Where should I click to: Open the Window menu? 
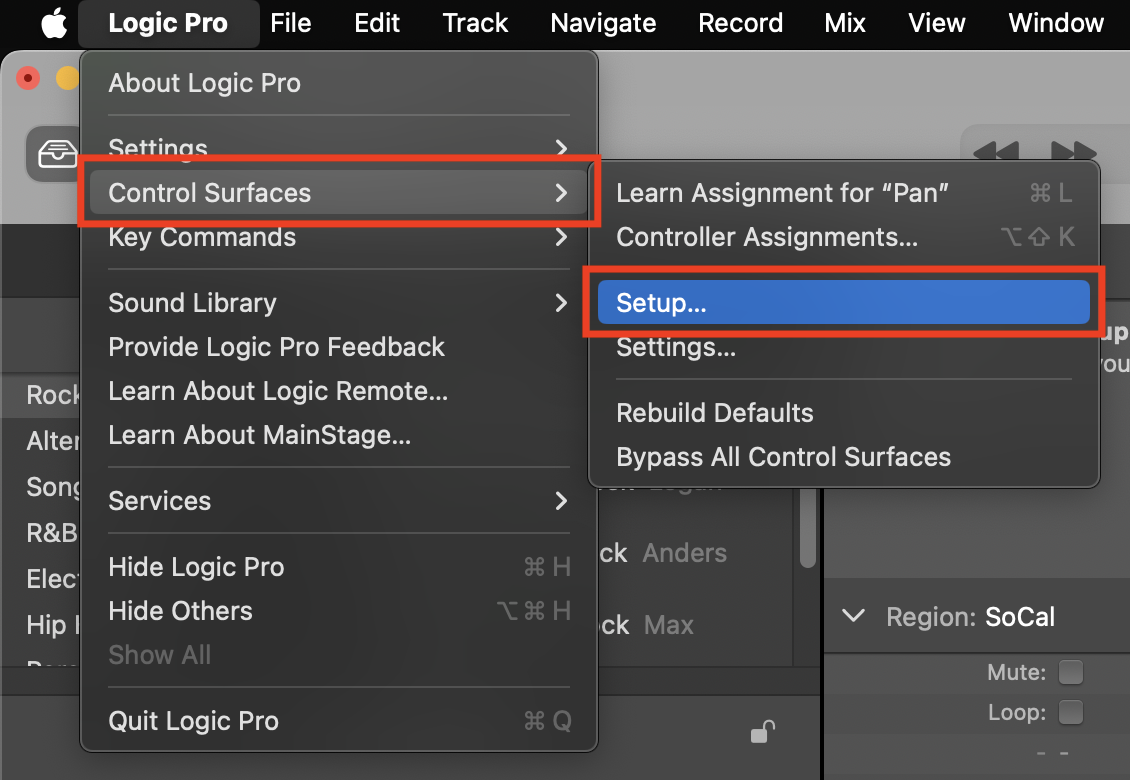1056,23
